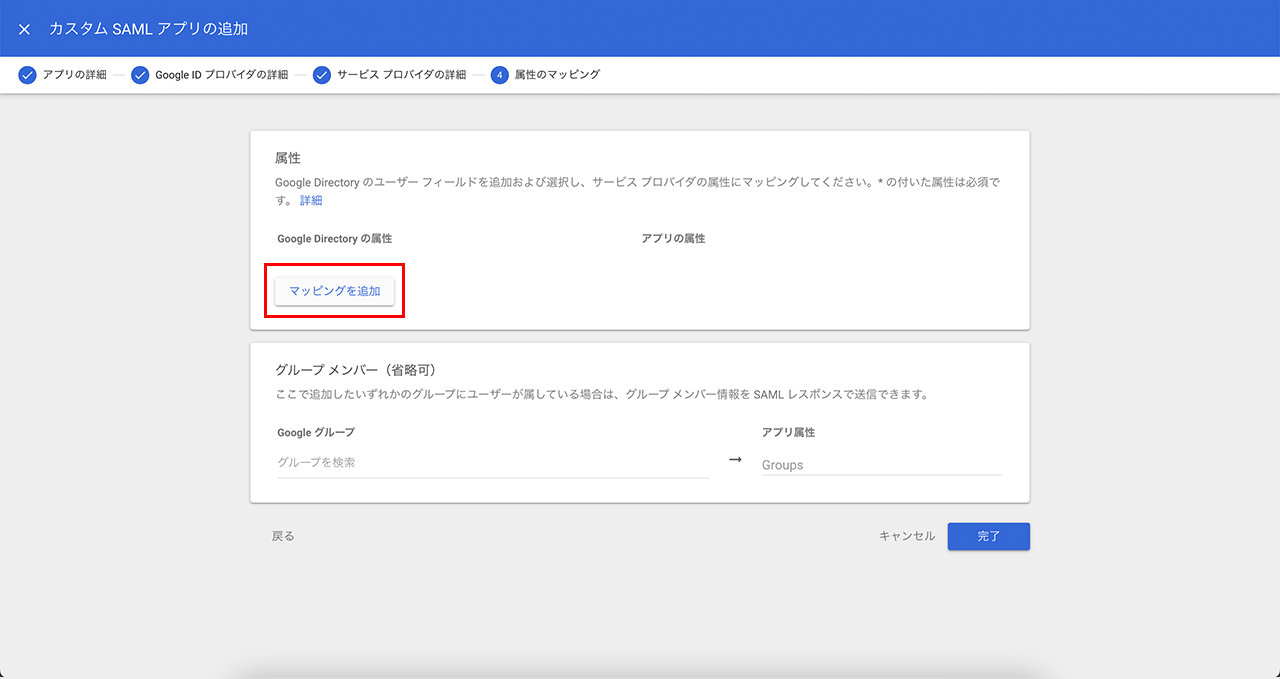
Task: Go back with the 戻る button
Action: coord(283,536)
